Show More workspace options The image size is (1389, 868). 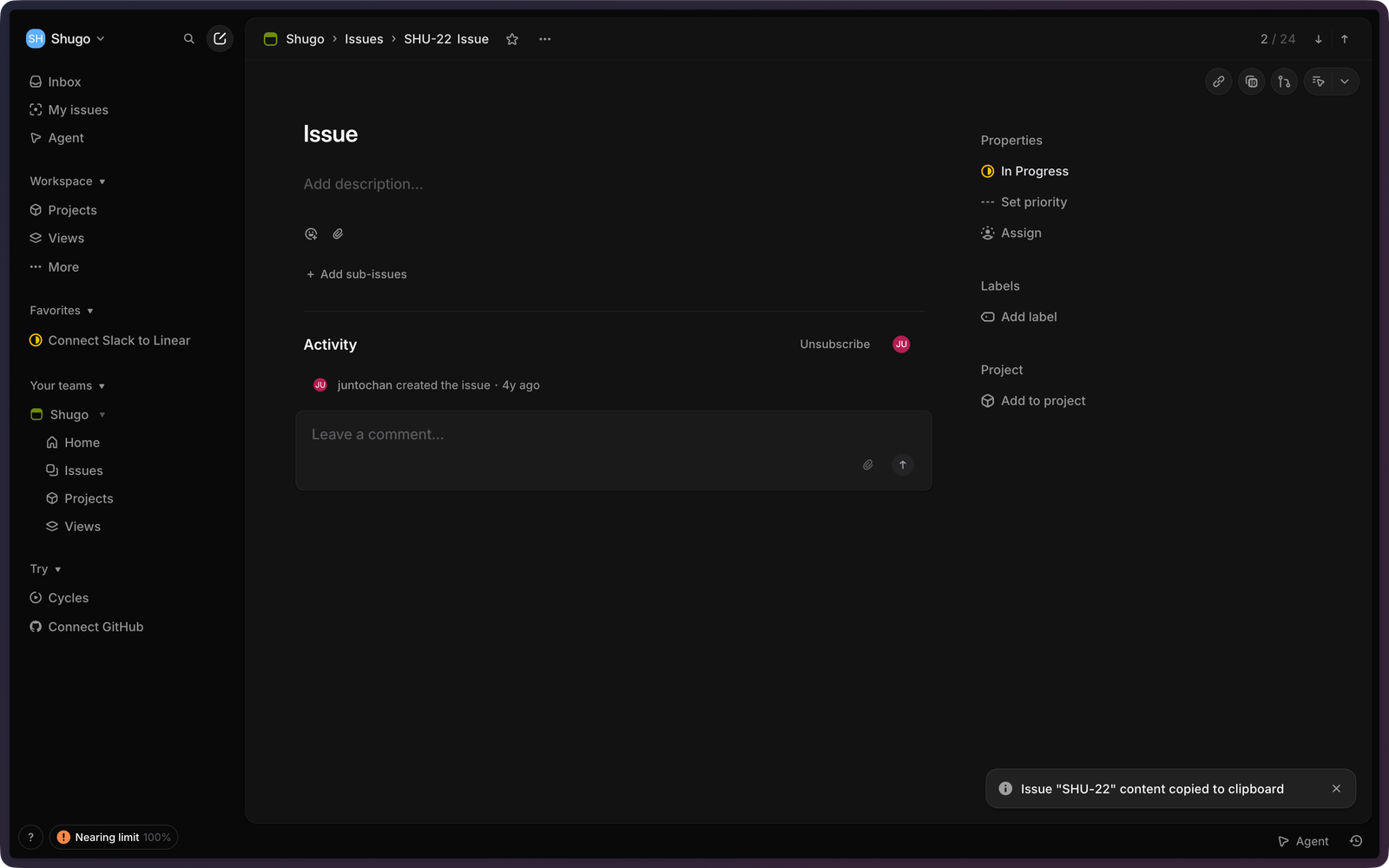(54, 267)
